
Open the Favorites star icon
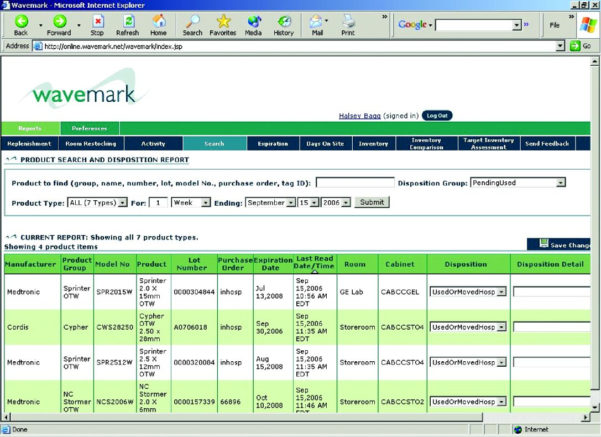223,22
